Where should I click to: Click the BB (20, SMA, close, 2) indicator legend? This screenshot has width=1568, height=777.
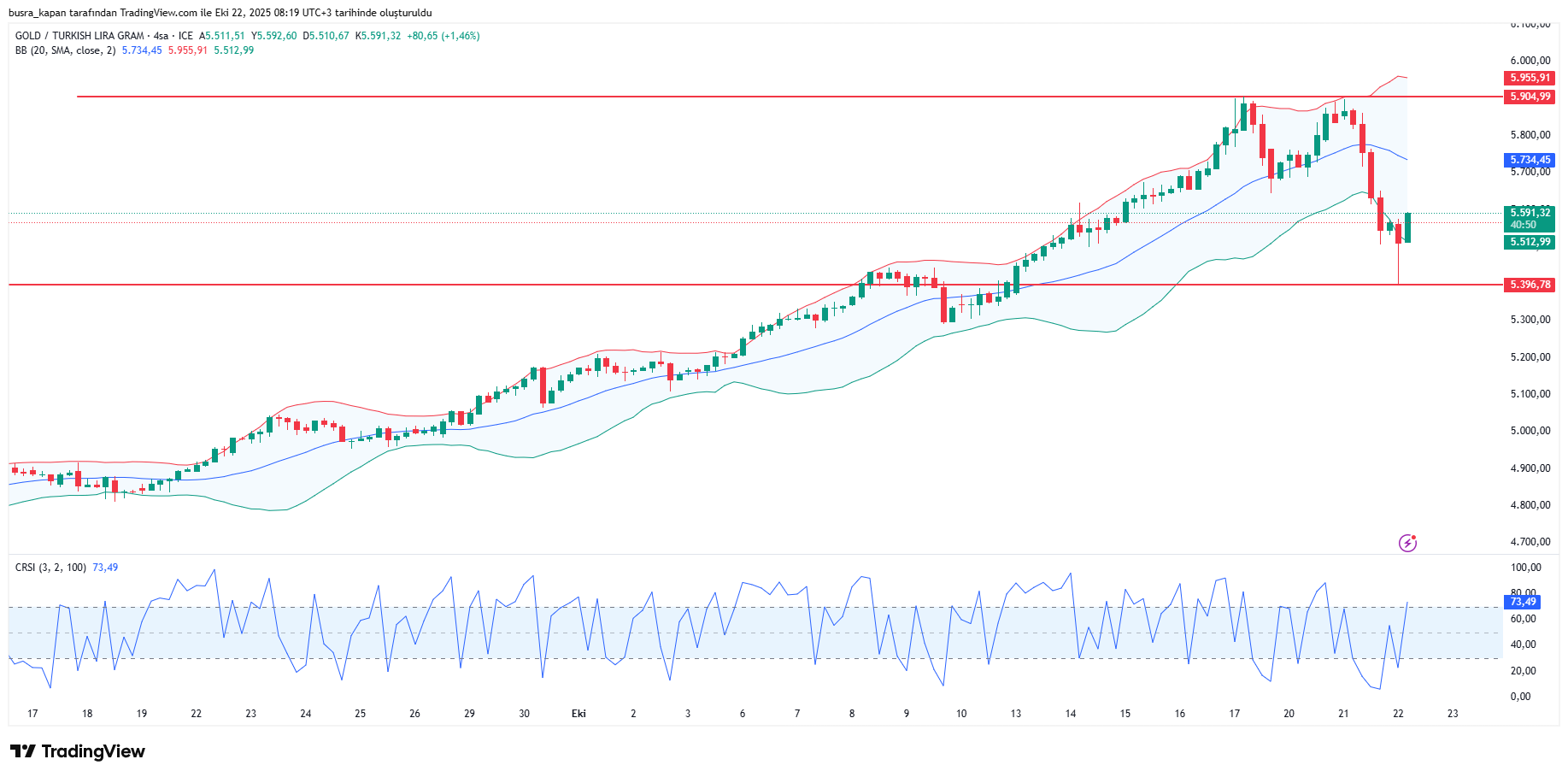click(65, 50)
